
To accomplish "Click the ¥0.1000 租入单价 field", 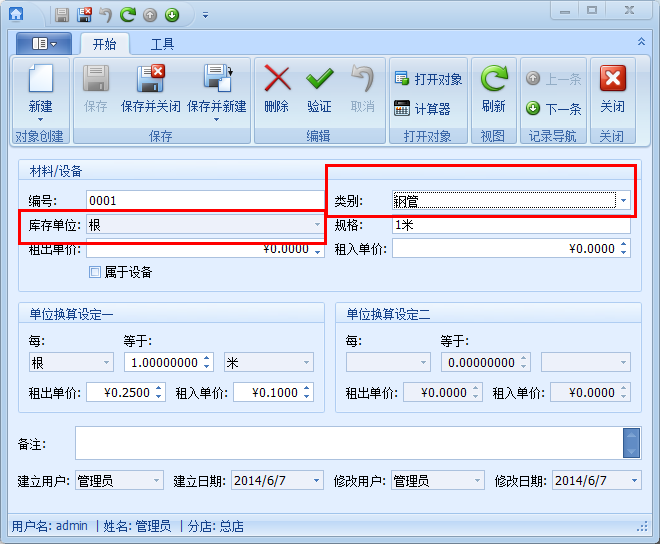I will coord(274,392).
